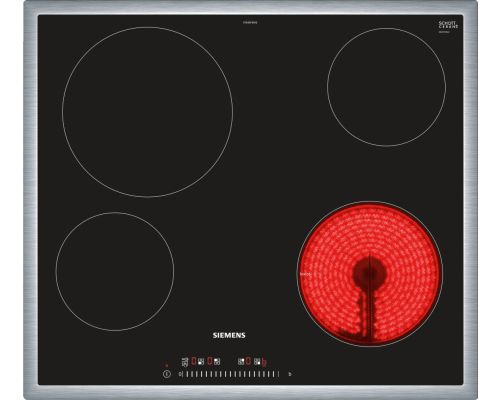Click the Schott Ceran logo in corner
The image size is (500, 400).
pyautogui.click(x=448, y=25)
